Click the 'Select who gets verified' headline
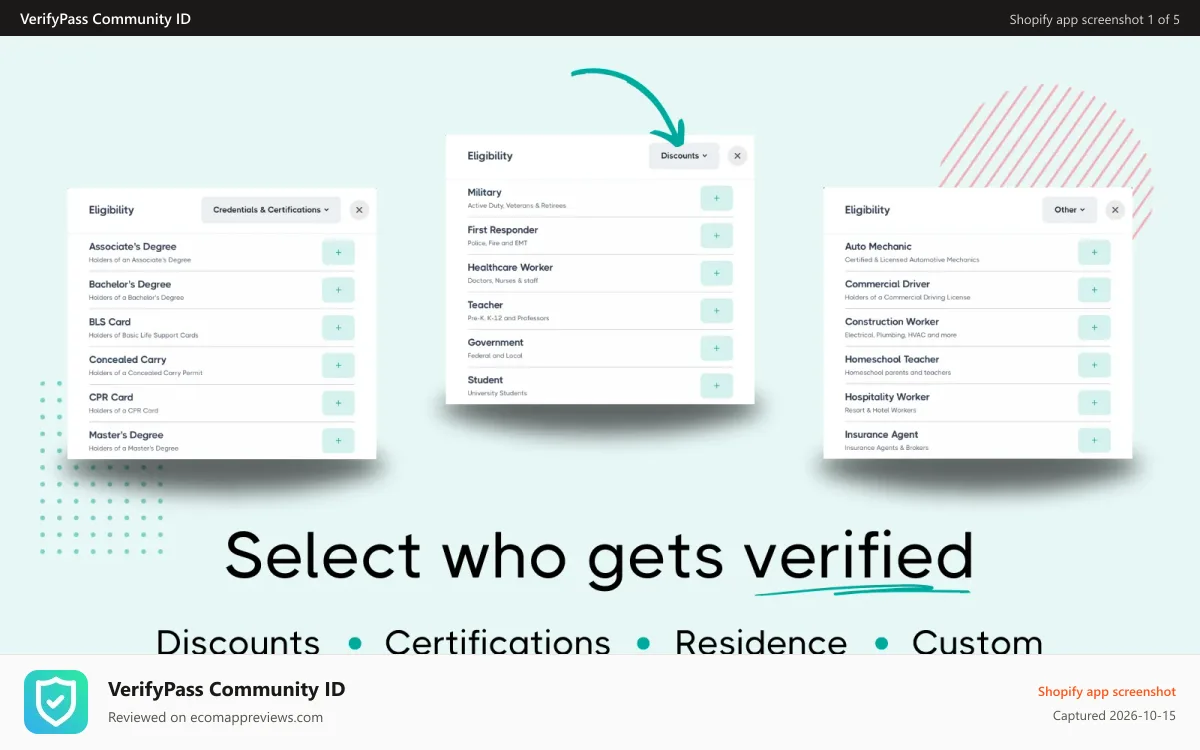 (599, 556)
